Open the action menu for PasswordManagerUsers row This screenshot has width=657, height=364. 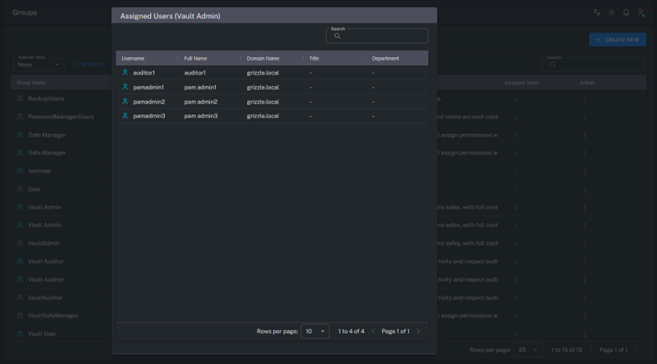coord(585,117)
